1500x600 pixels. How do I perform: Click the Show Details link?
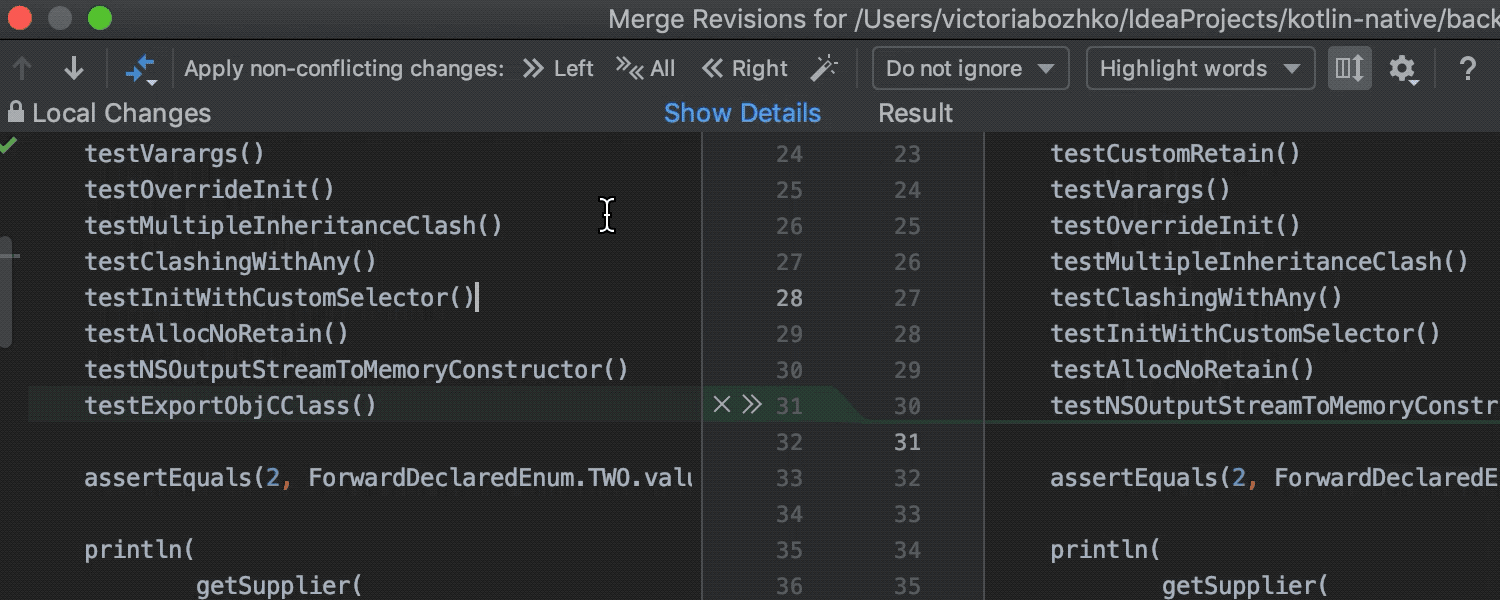[742, 113]
